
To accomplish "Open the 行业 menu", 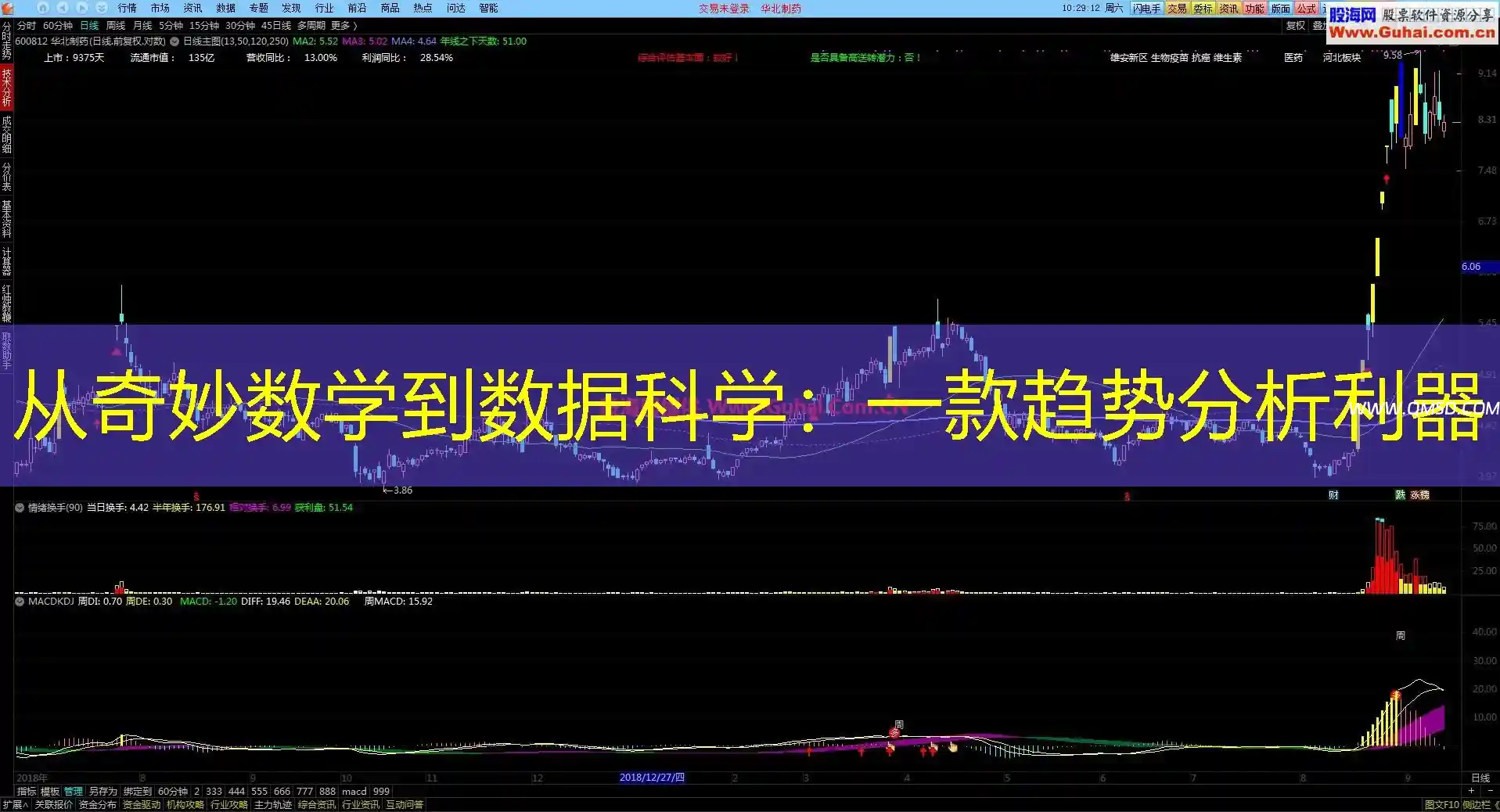I will tap(325, 8).
